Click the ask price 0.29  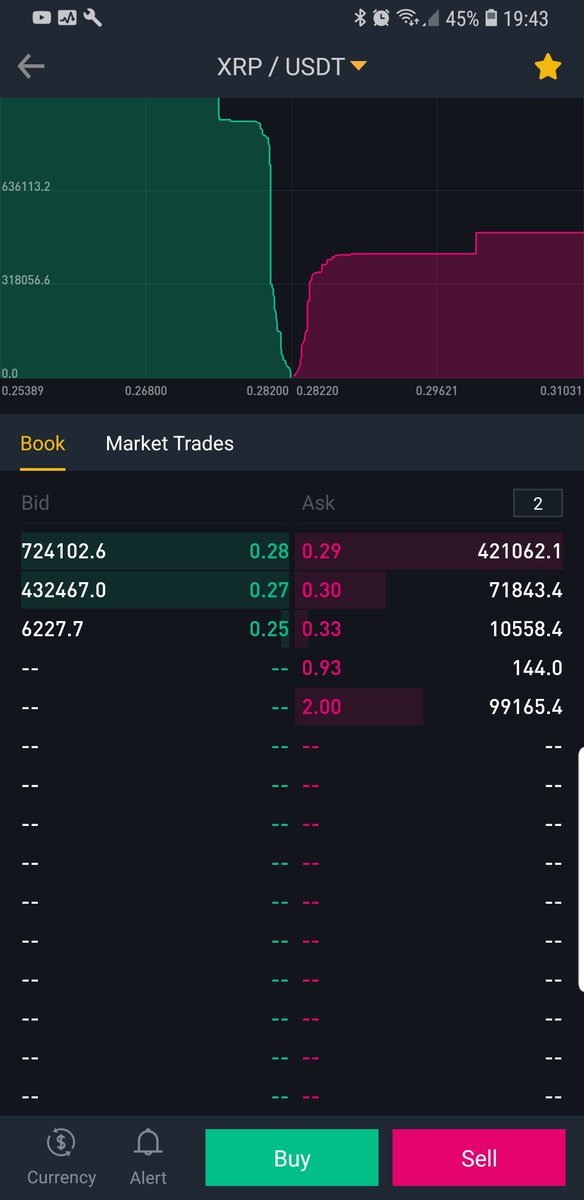tap(322, 551)
